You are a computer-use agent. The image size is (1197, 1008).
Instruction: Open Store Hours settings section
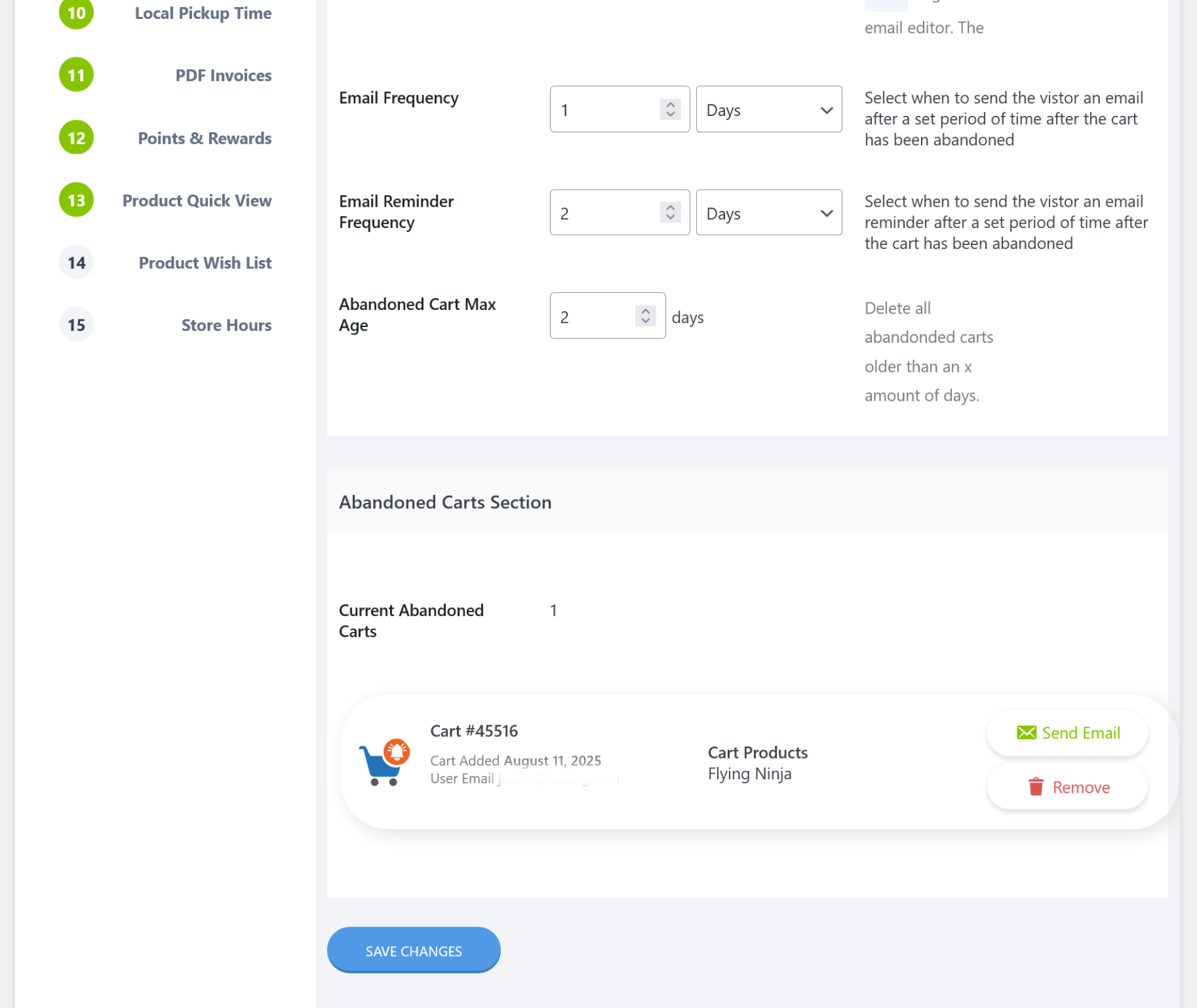226,325
